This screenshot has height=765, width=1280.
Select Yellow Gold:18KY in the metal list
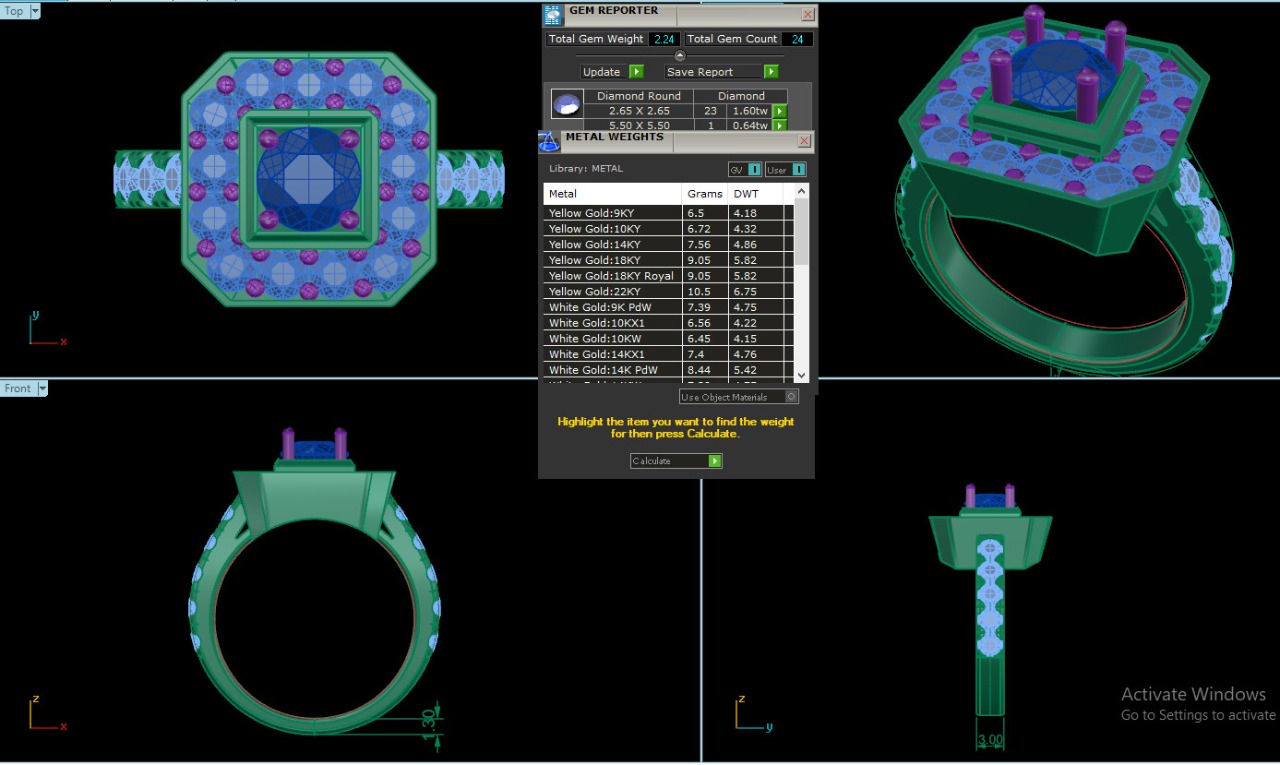click(595, 260)
